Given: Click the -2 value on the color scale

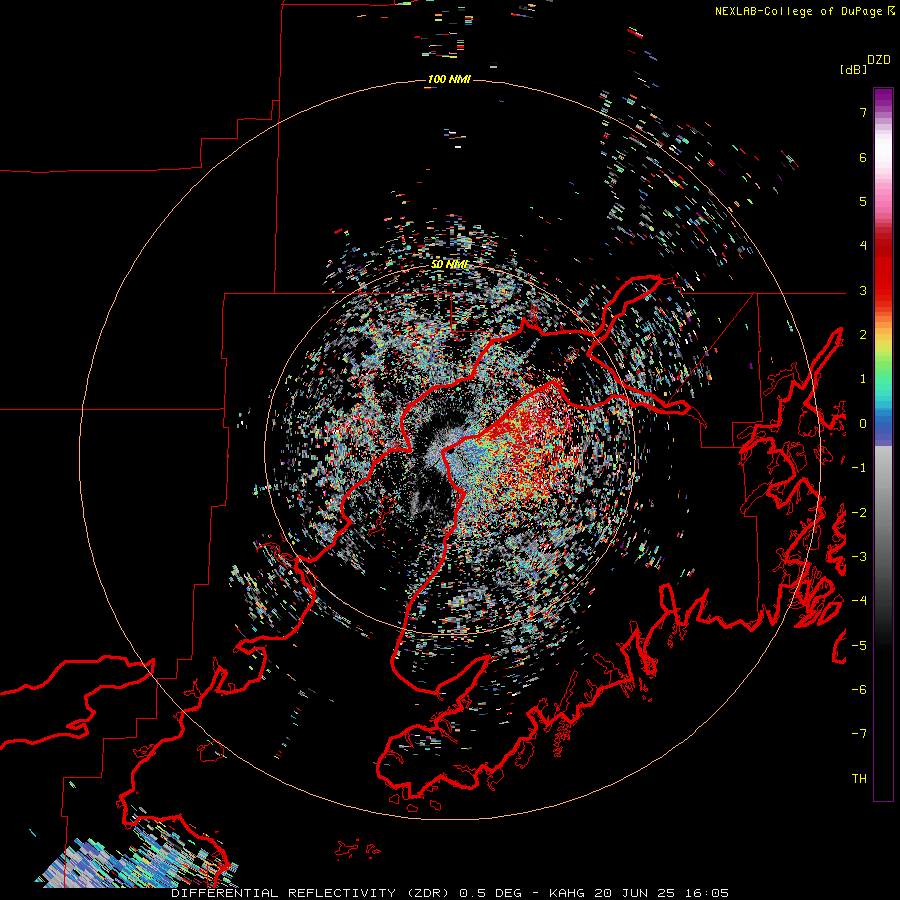Looking at the screenshot, I should point(859,513).
